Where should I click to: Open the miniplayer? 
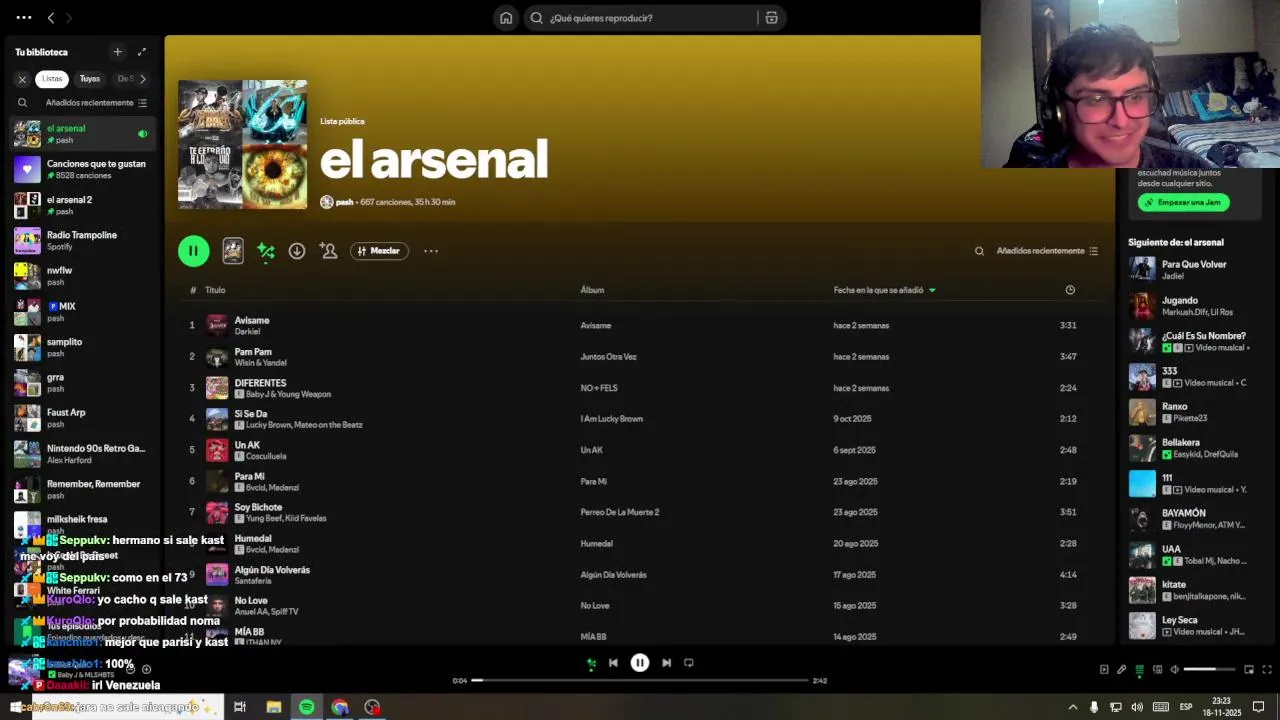(1249, 670)
